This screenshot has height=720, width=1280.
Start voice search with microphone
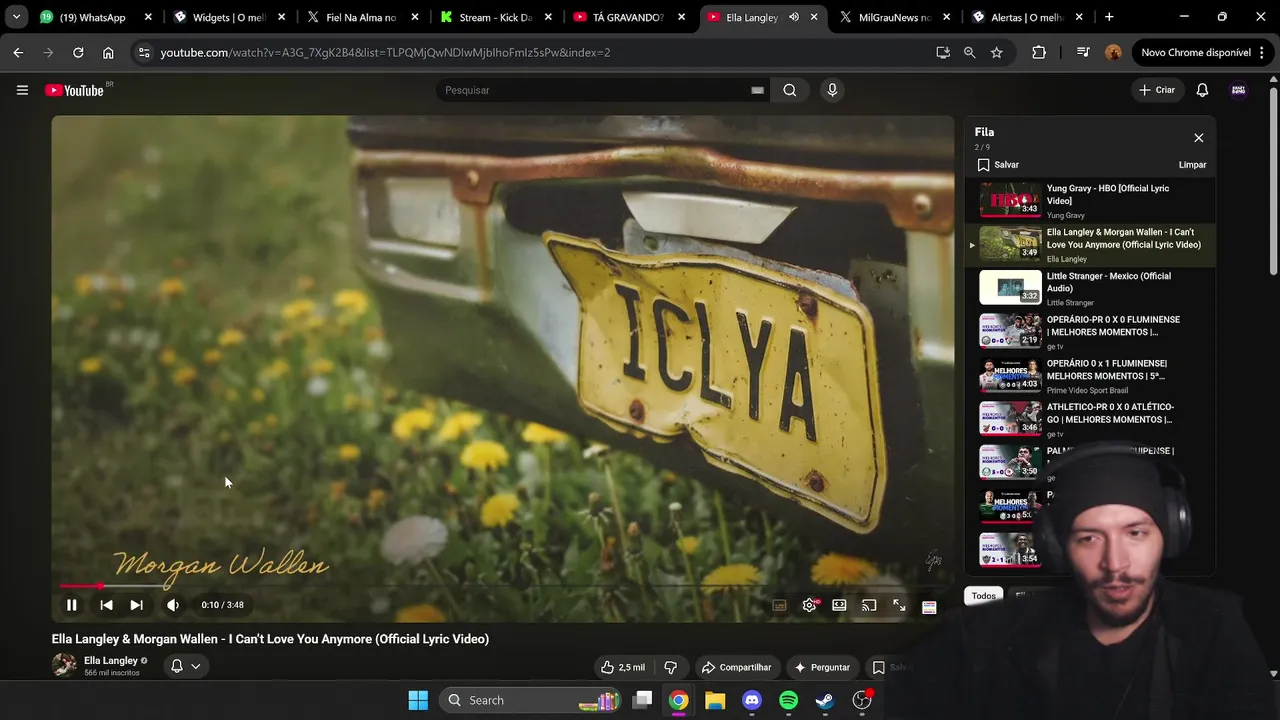click(x=832, y=90)
